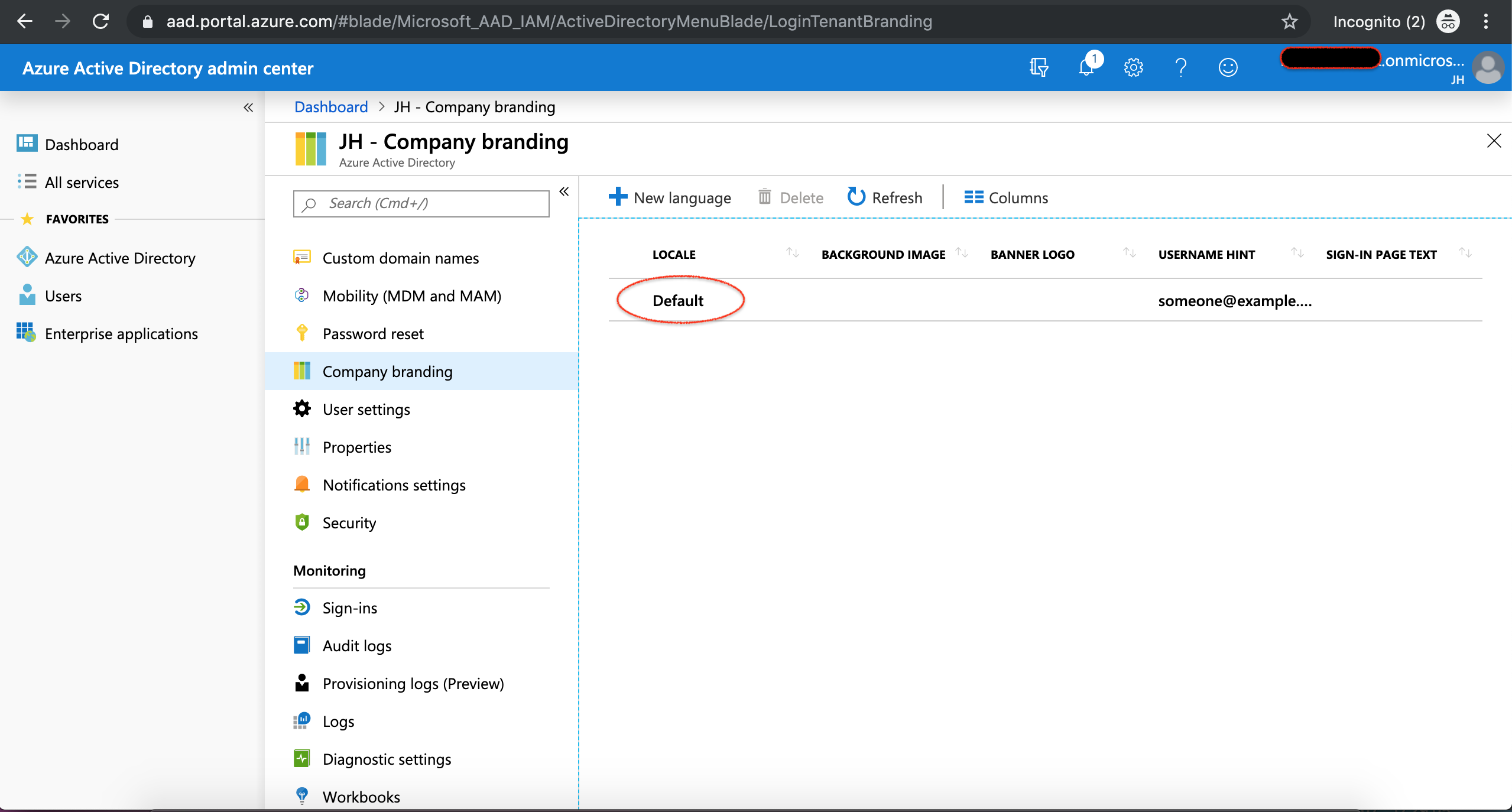Image resolution: width=1512 pixels, height=812 pixels.
Task: Open Sign-ins under Monitoring
Action: click(x=349, y=608)
